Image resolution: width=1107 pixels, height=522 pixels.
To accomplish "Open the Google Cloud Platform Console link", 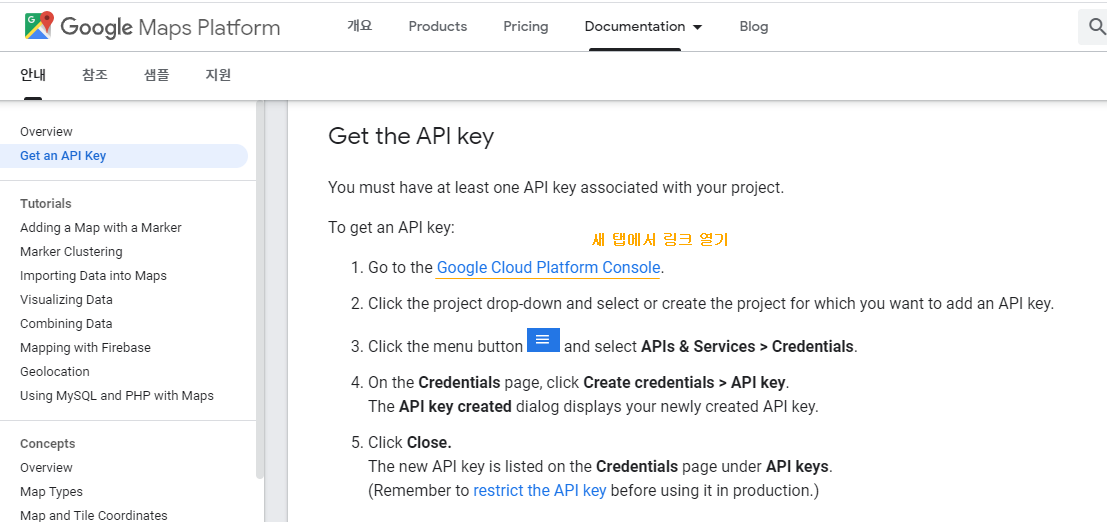I will [x=548, y=268].
